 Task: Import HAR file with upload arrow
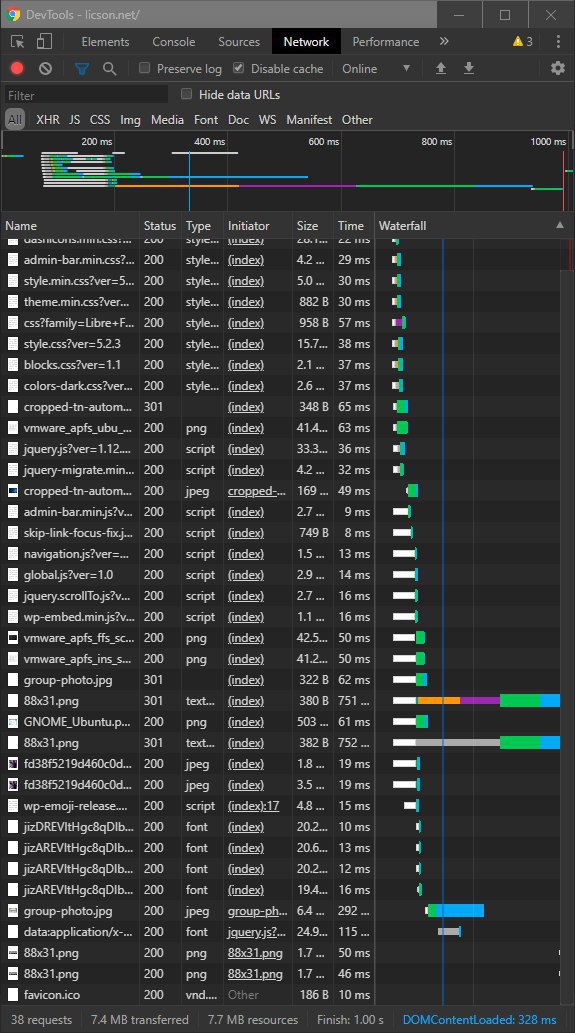coord(441,69)
